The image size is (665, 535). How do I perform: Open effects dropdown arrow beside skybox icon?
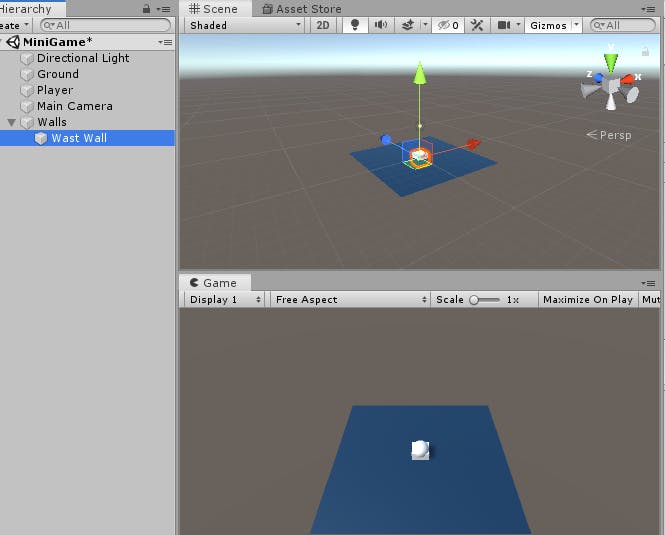pos(425,25)
